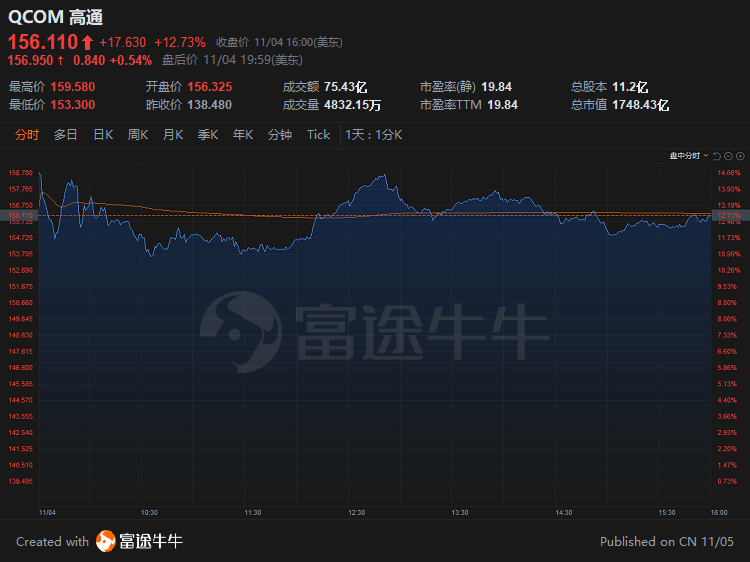
Task: Open the 月K chart tab
Action: pyautogui.click(x=173, y=135)
